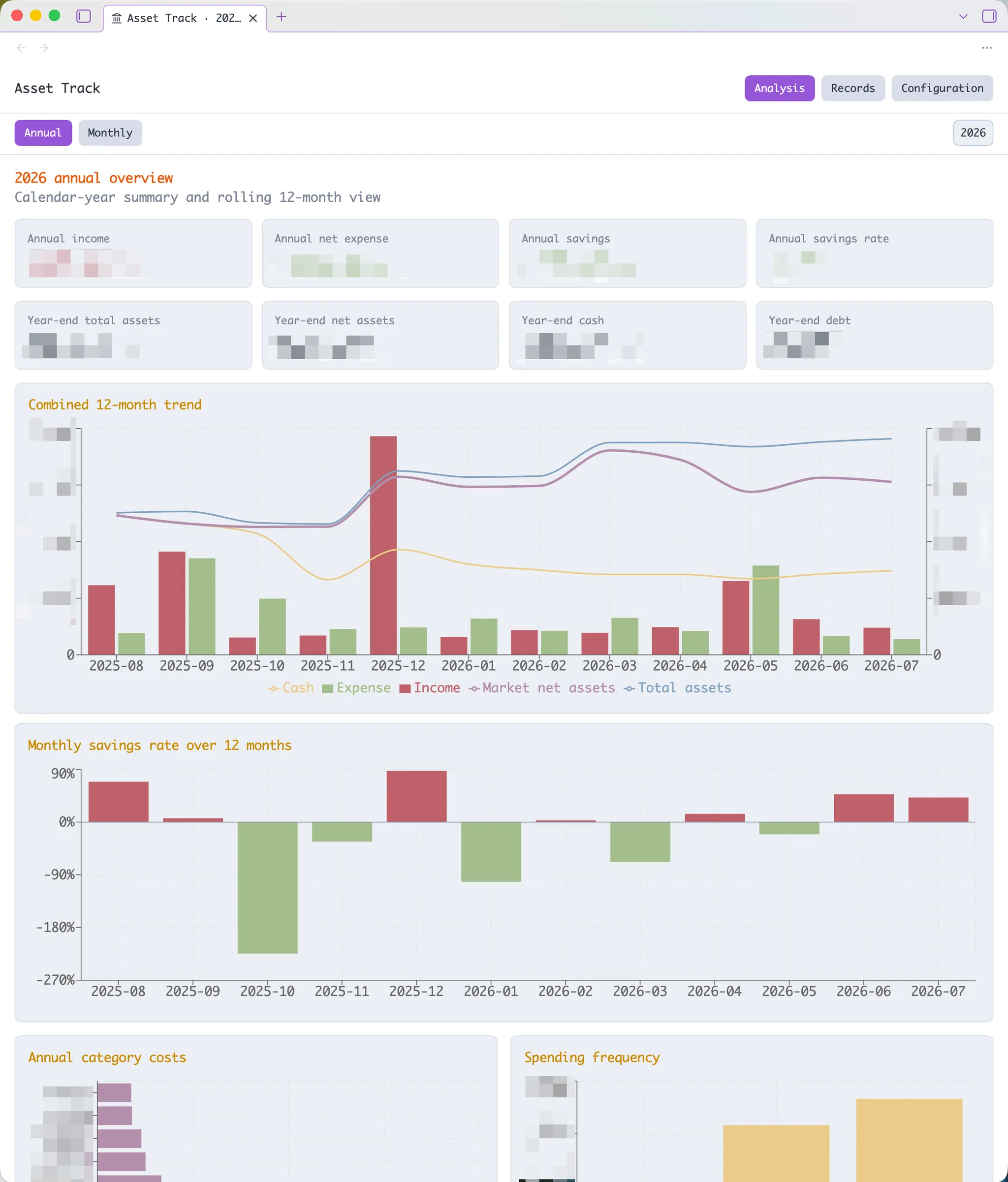Click the Year-end cash card
The image size is (1008, 1182).
[x=627, y=336]
